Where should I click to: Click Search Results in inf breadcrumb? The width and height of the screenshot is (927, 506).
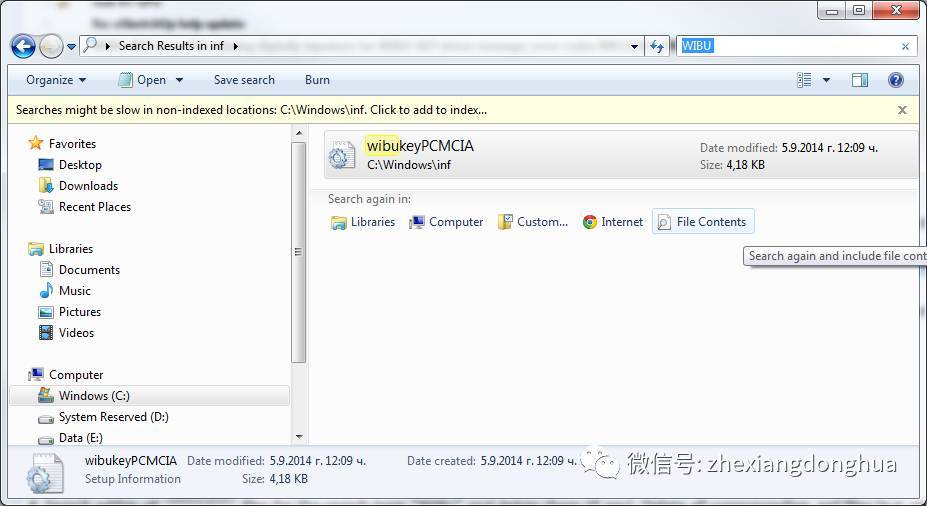click(x=171, y=46)
